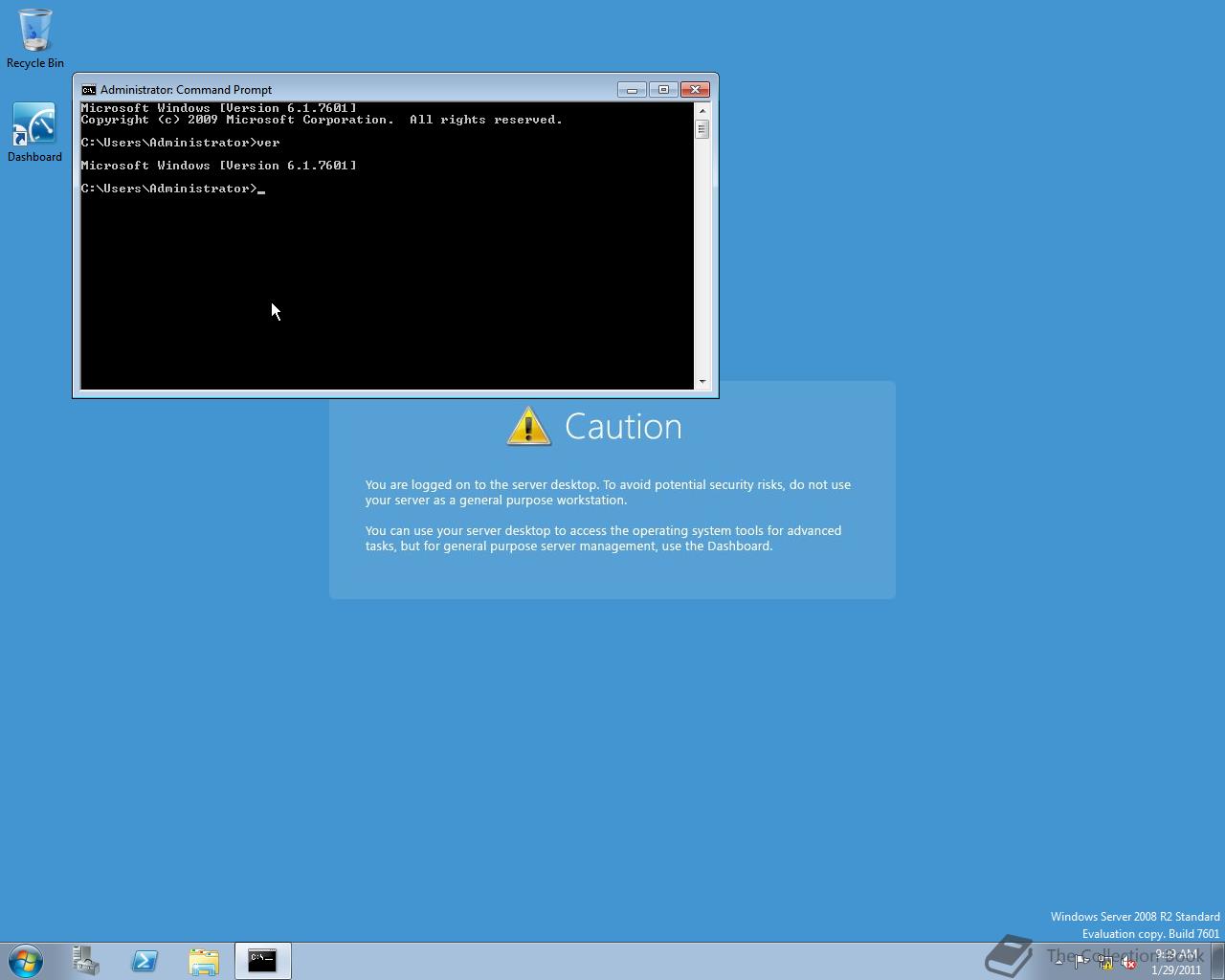
Task: Click the Caution warning triangle icon
Action: (x=528, y=426)
